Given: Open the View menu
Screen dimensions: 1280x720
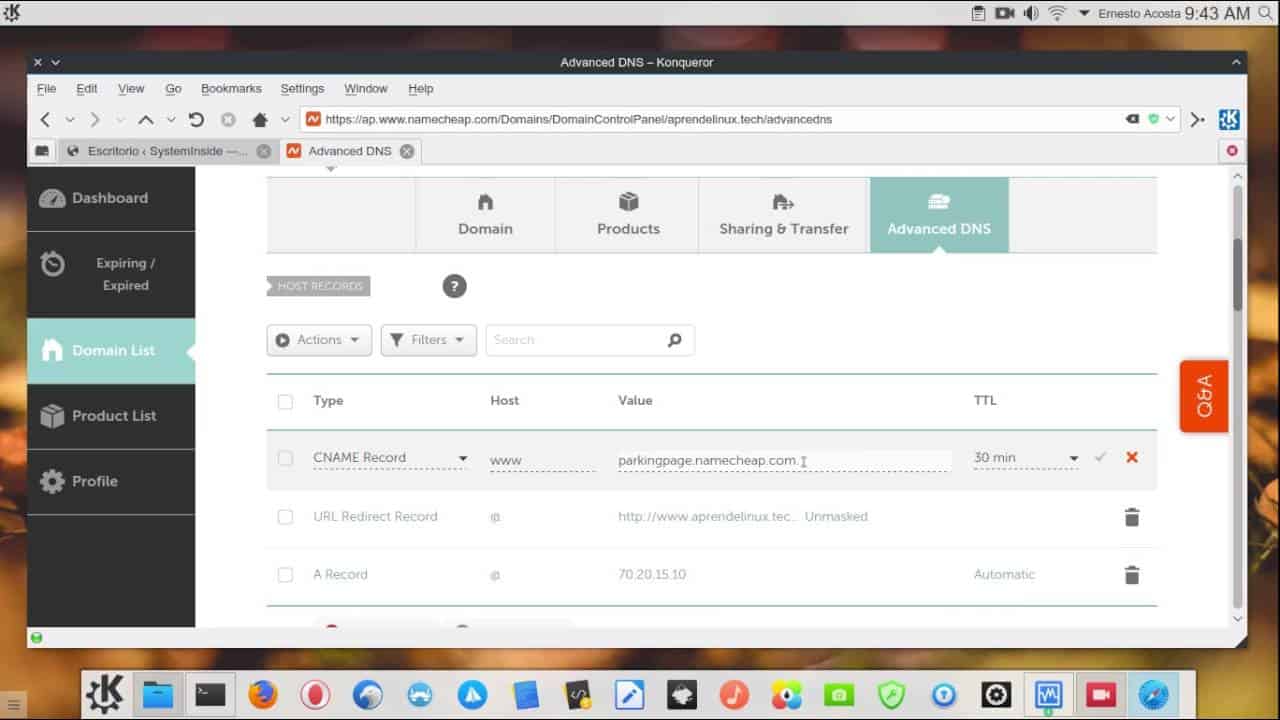Looking at the screenshot, I should coord(131,88).
